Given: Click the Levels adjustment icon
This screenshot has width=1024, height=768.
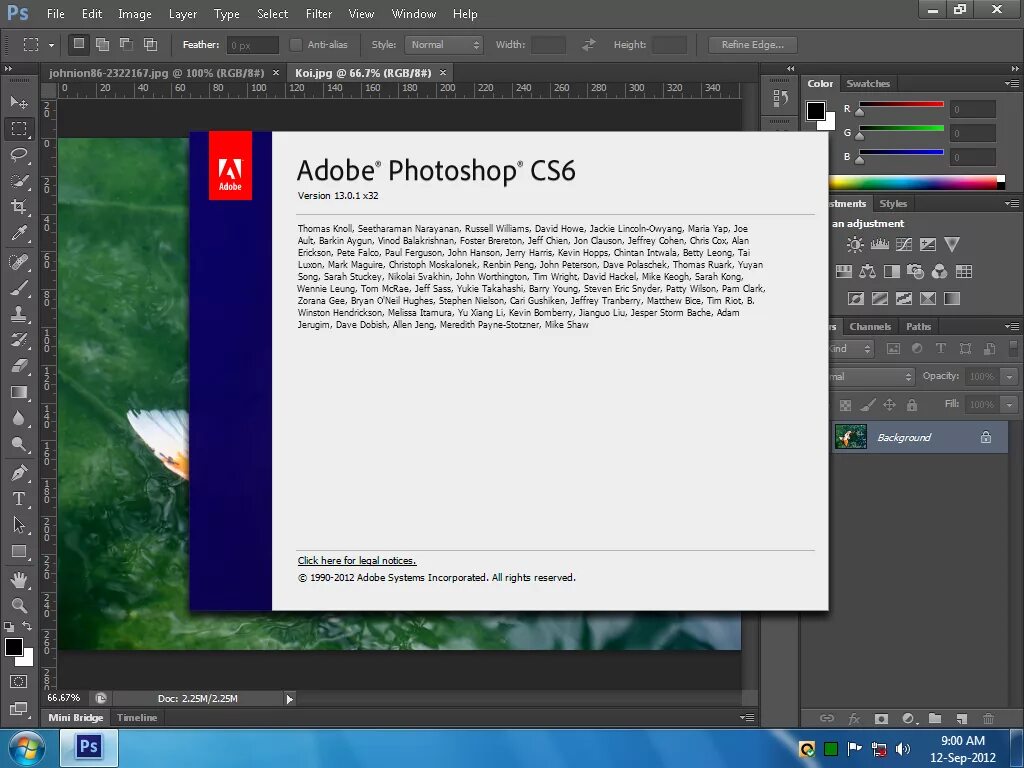Looking at the screenshot, I should pos(879,245).
